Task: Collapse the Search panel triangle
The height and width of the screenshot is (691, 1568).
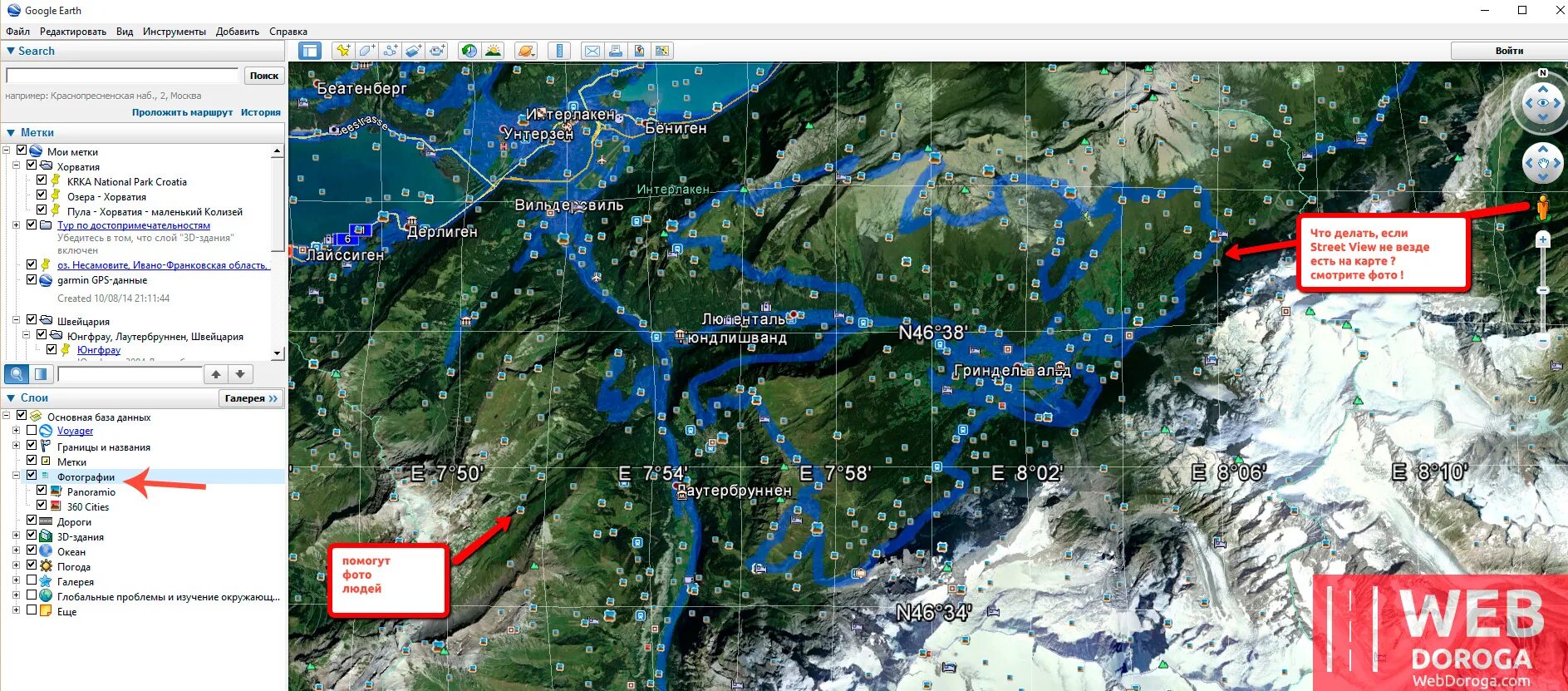Action: [10, 51]
